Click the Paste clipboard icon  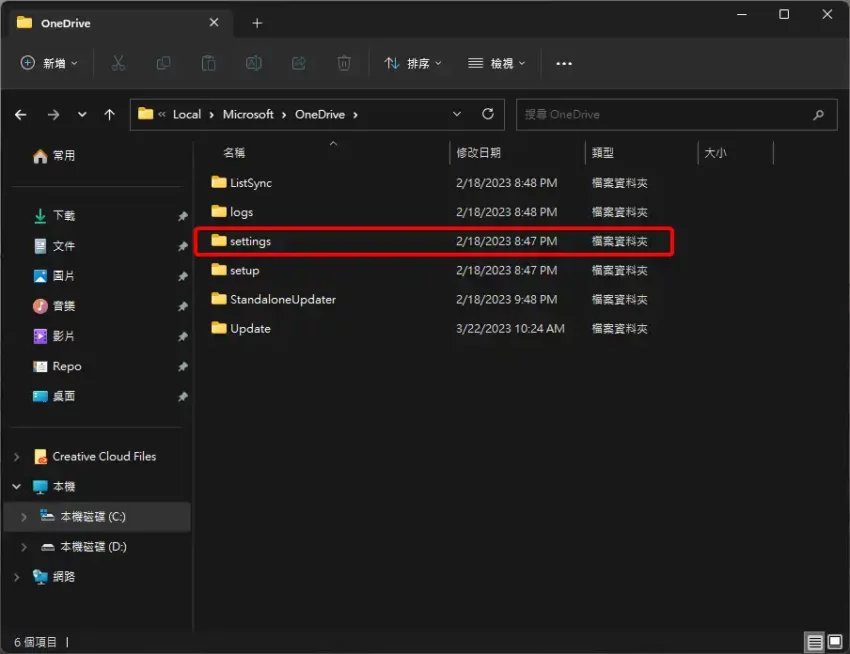208,63
